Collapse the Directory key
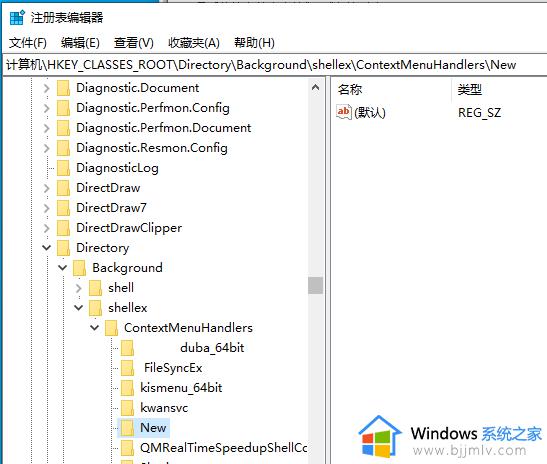 point(46,248)
